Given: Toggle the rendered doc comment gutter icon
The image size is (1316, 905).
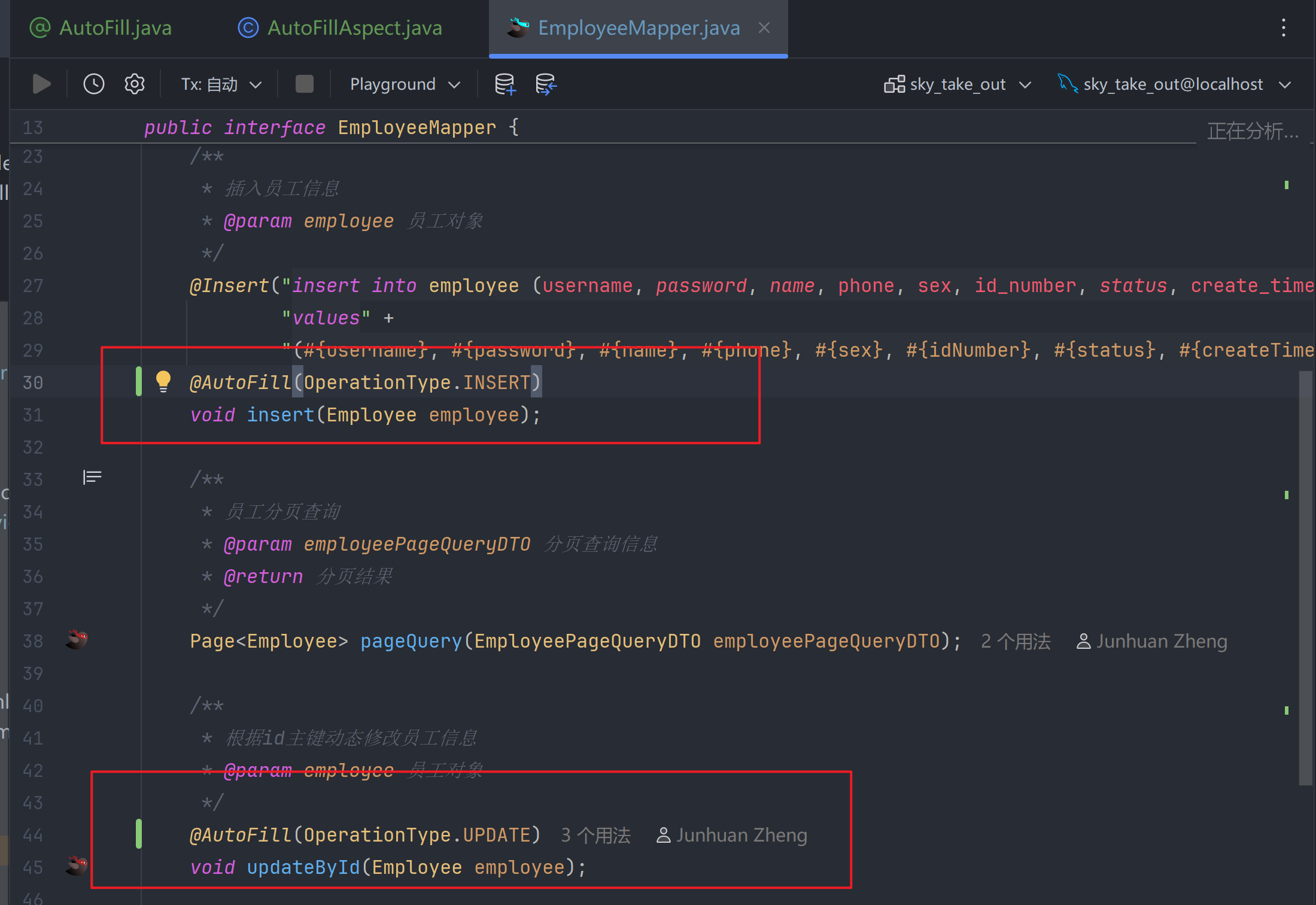Looking at the screenshot, I should coord(92,477).
